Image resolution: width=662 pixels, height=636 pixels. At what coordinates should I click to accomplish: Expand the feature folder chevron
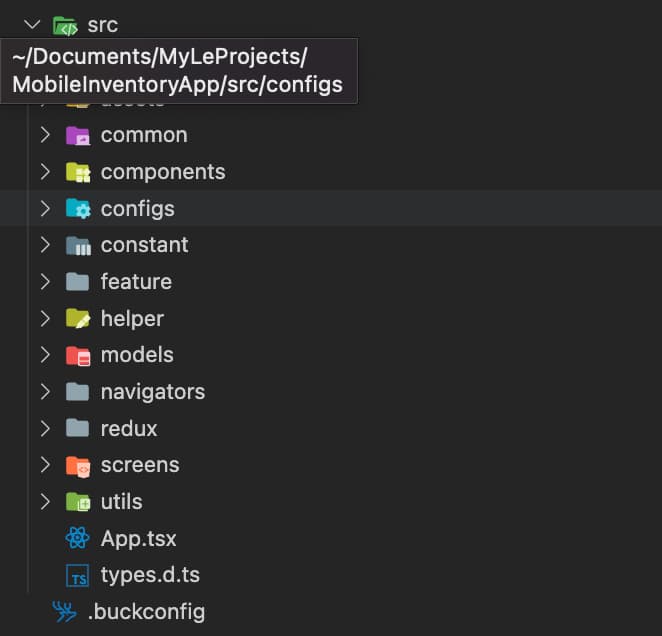coord(45,282)
